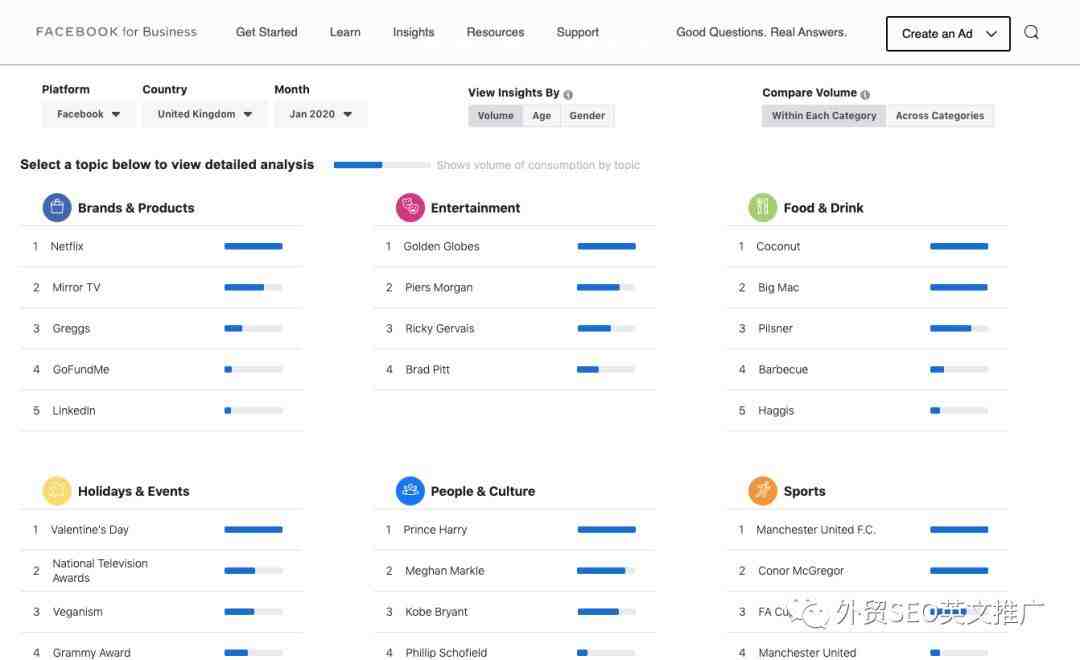
Task: Open the People & Culture category heading
Action: tap(483, 491)
